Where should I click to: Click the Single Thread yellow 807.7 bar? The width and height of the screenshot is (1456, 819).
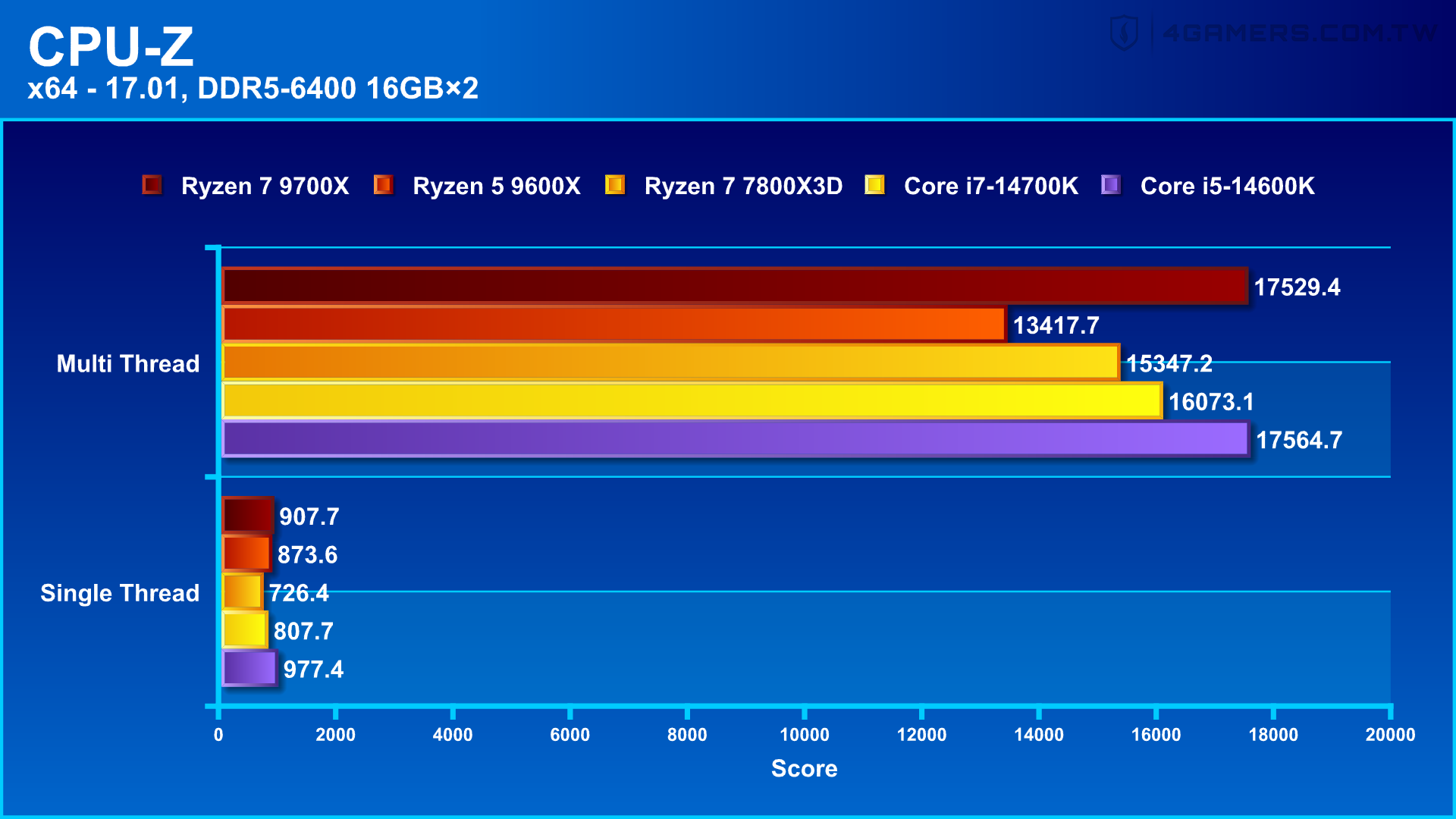pos(244,629)
